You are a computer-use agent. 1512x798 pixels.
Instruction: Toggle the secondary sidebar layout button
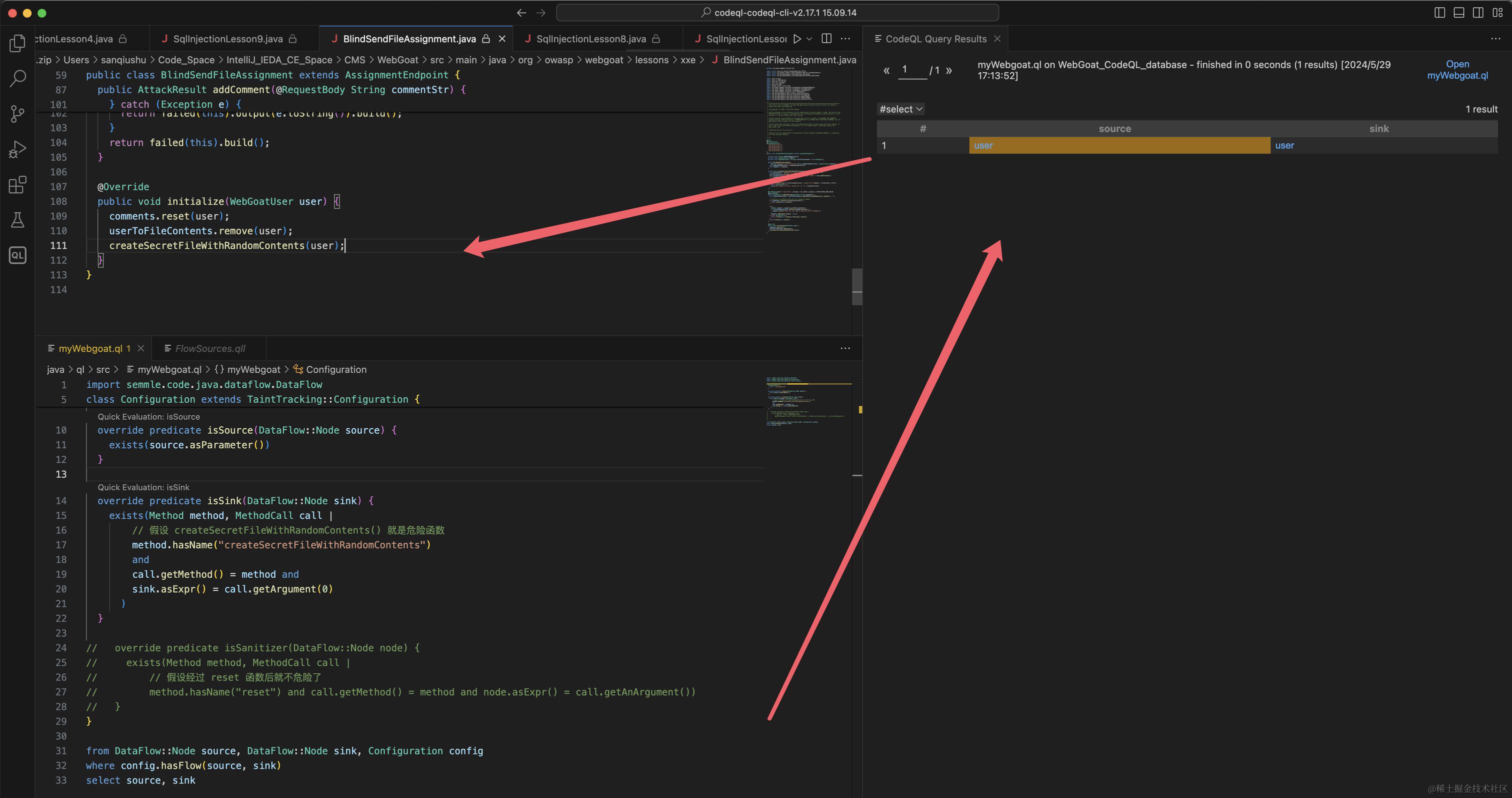tap(1478, 12)
